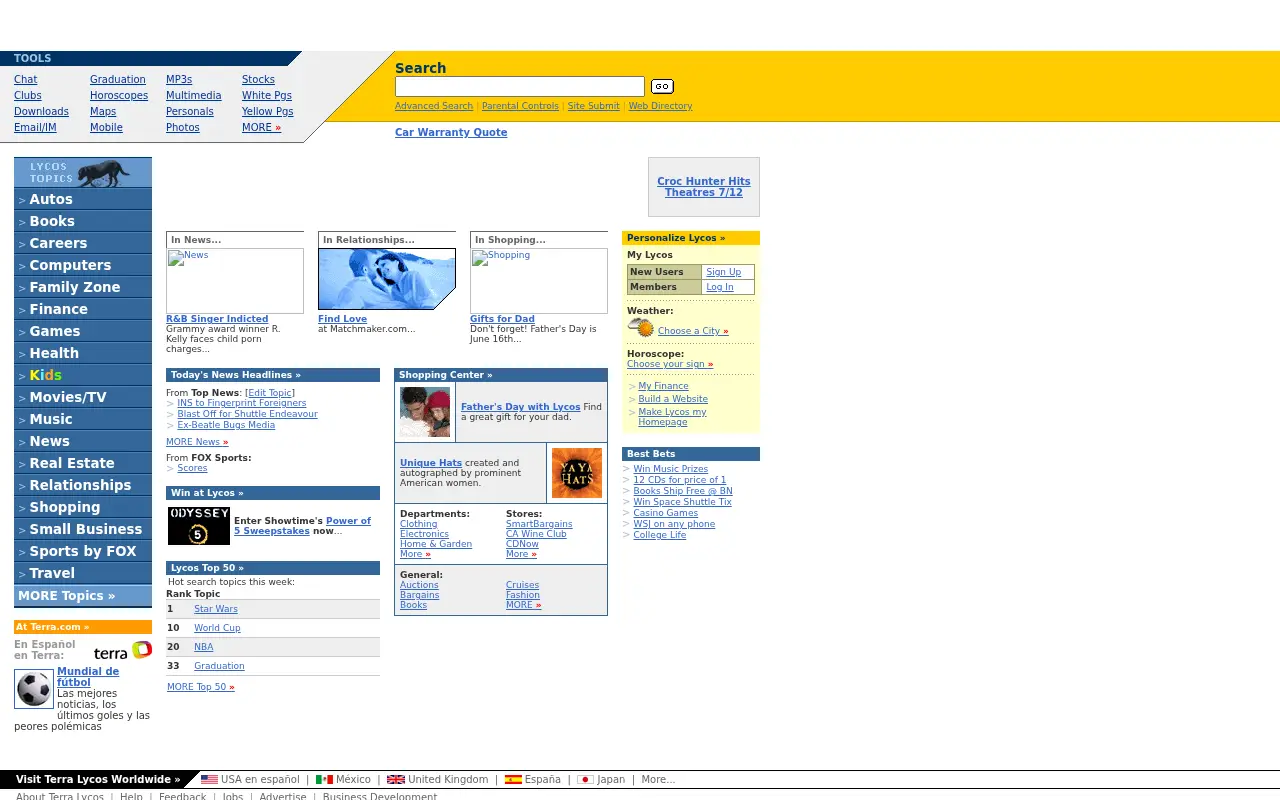Viewport: 1280px width, 800px height.
Task: Click the Sign Up link
Action: point(723,272)
